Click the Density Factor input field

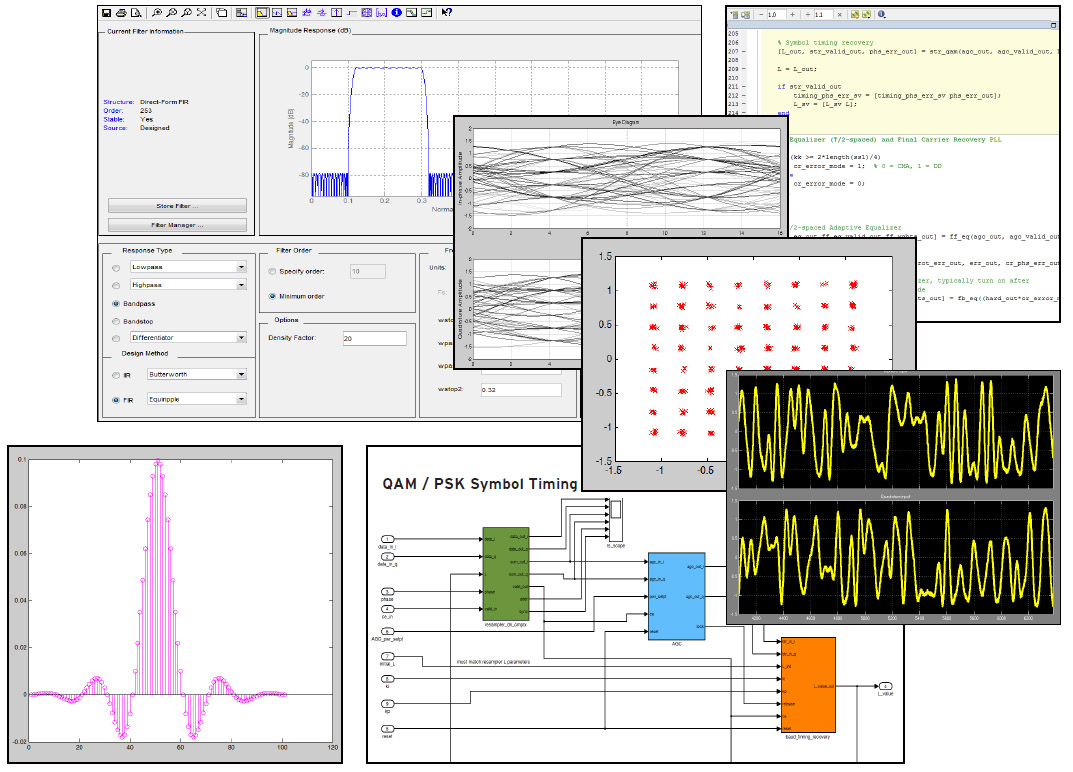(374, 339)
